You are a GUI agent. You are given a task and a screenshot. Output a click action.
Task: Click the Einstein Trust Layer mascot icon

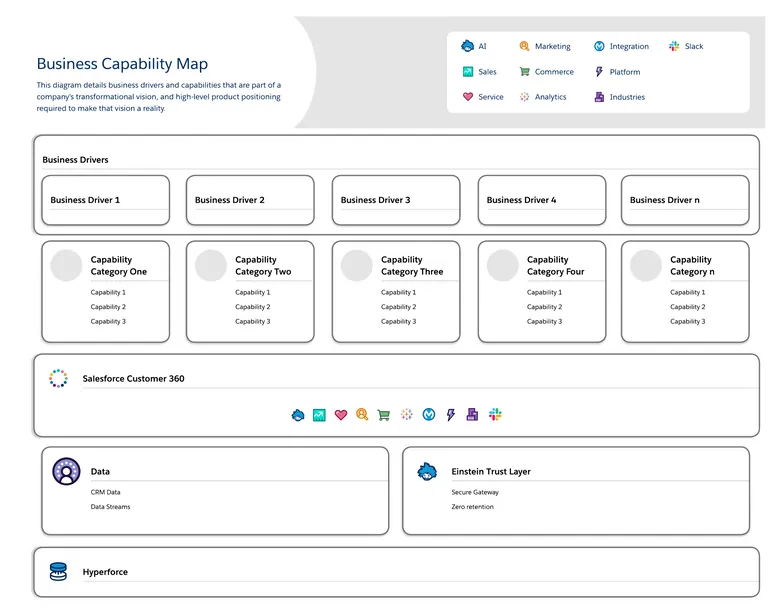[x=427, y=471]
